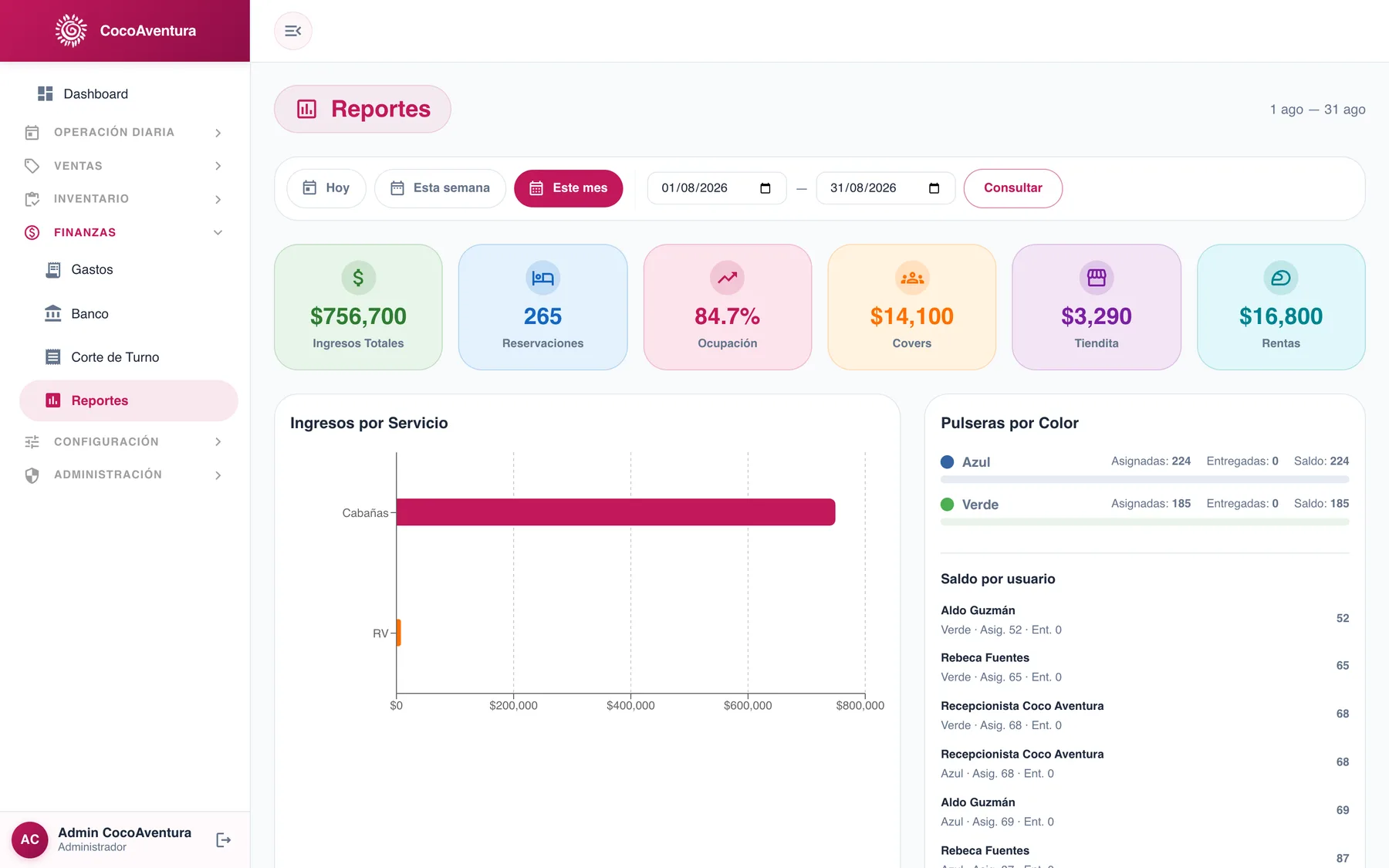This screenshot has width=1389, height=868.
Task: Click the blue Azul color dot
Action: (x=948, y=462)
